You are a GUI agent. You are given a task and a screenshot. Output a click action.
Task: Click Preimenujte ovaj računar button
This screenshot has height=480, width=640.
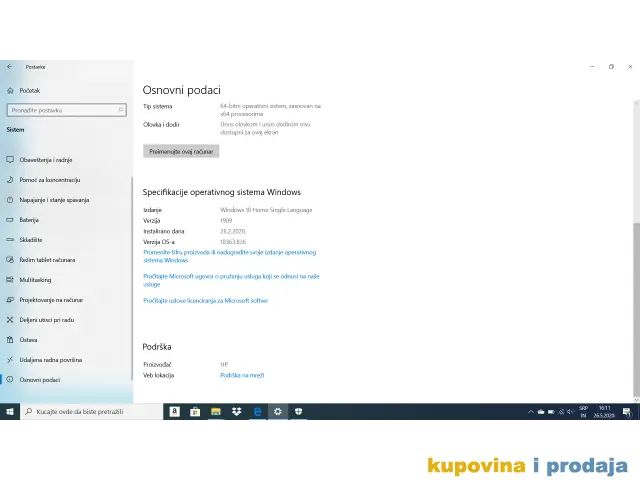click(181, 151)
